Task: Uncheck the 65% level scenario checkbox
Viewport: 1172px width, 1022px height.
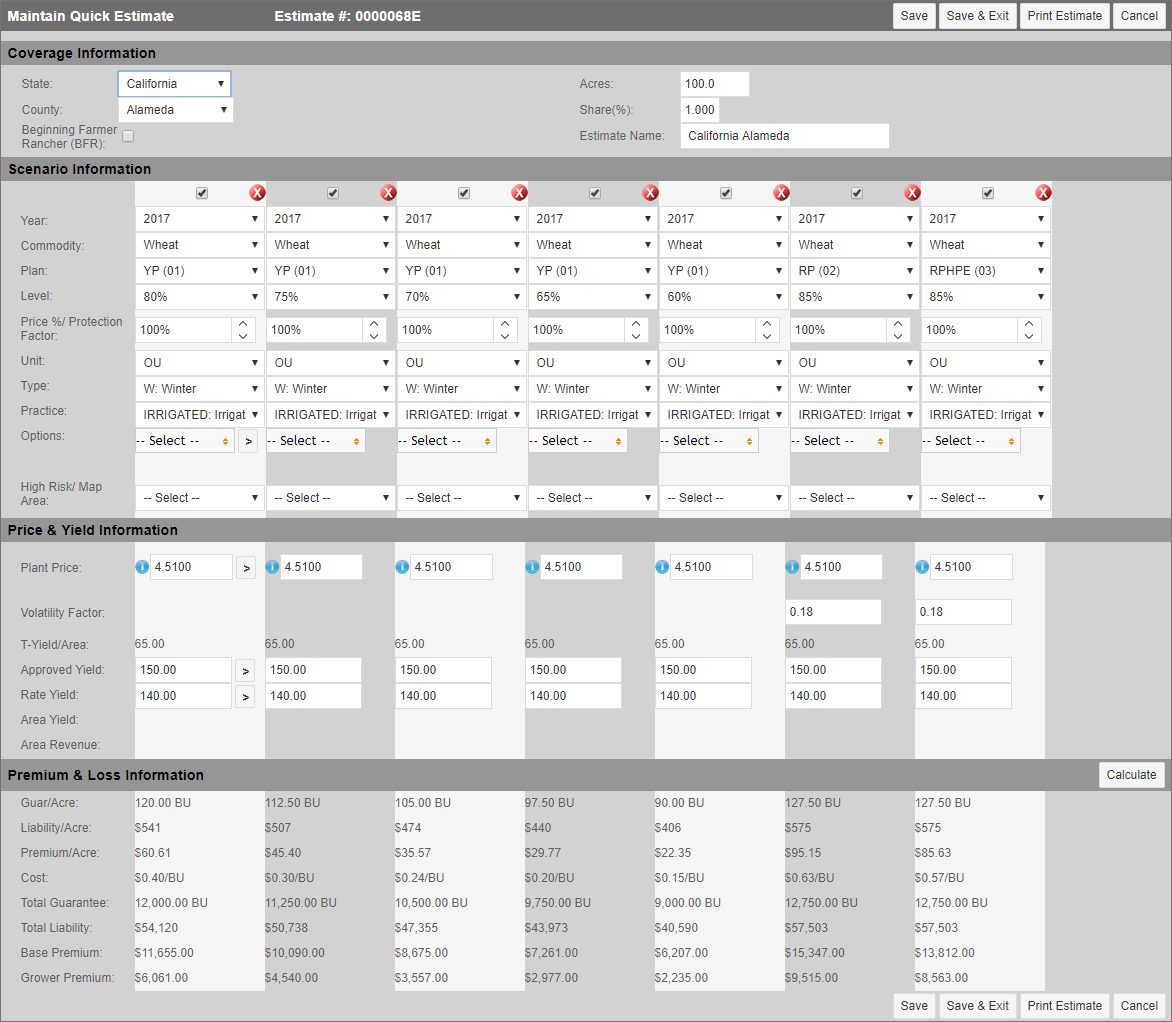Action: [595, 193]
